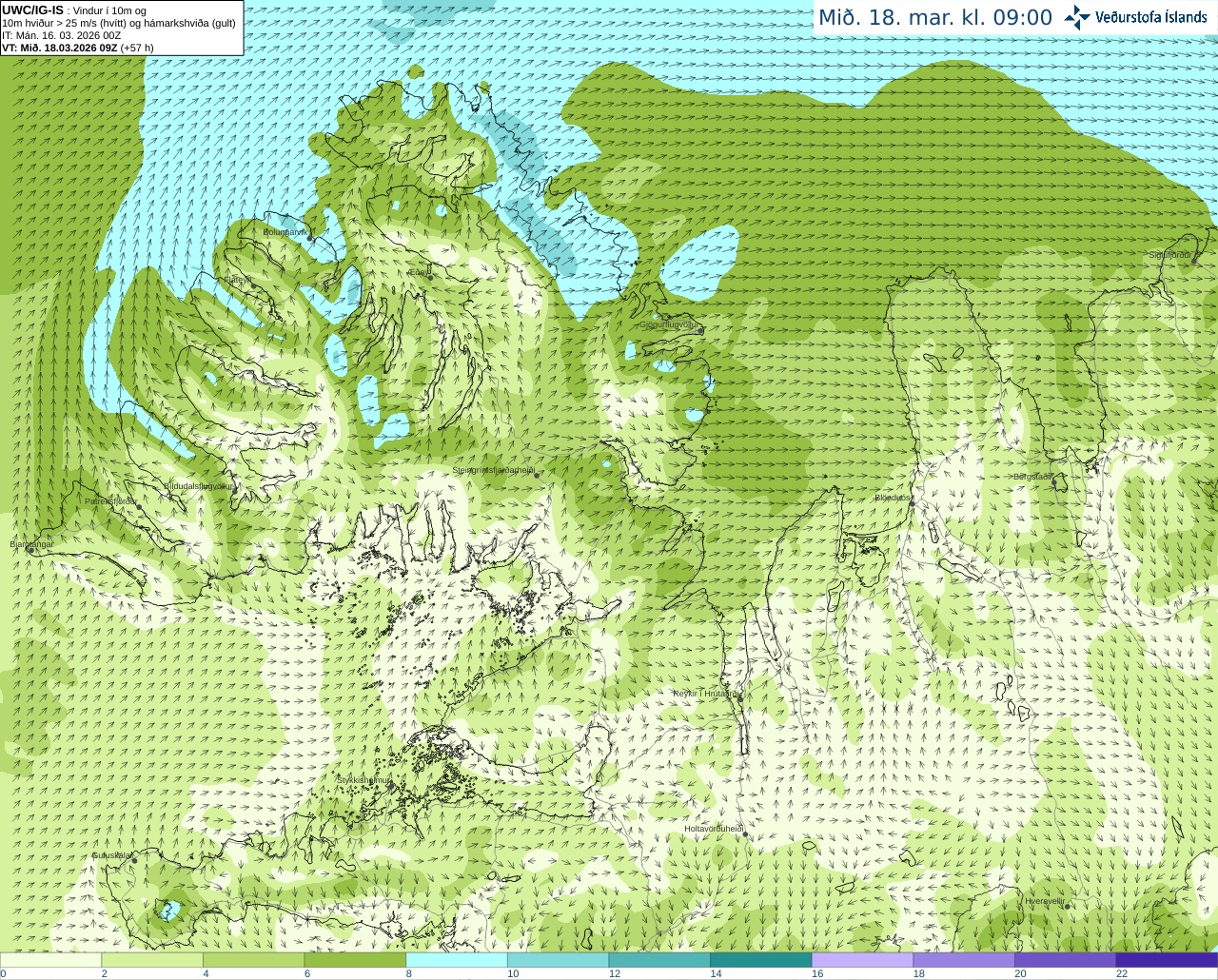Click the legend scale number 12

tap(615, 973)
